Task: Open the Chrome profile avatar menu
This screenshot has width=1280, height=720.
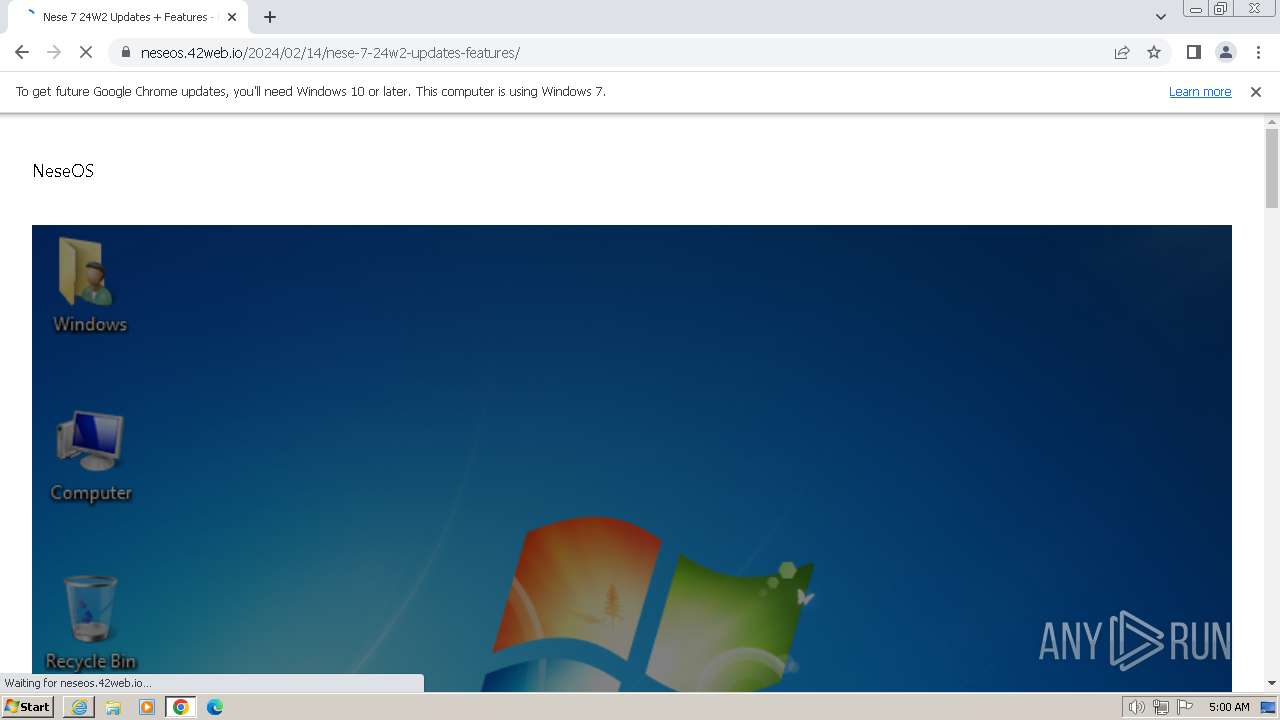Action: [1225, 52]
